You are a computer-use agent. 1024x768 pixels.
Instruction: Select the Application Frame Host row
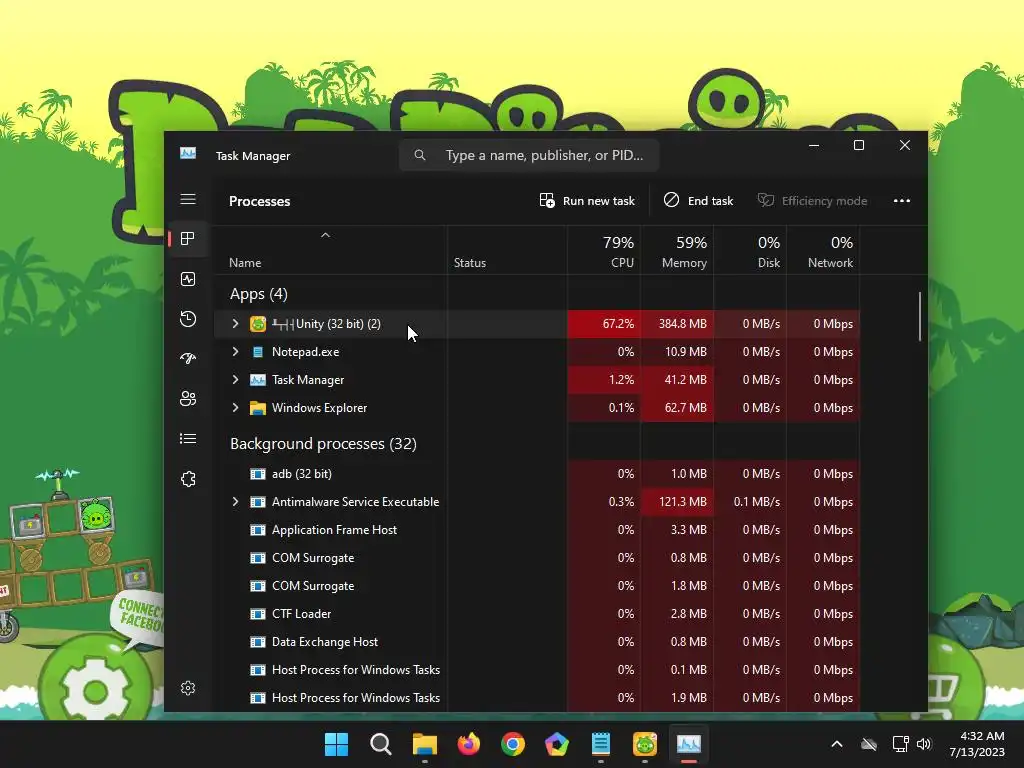pyautogui.click(x=537, y=530)
